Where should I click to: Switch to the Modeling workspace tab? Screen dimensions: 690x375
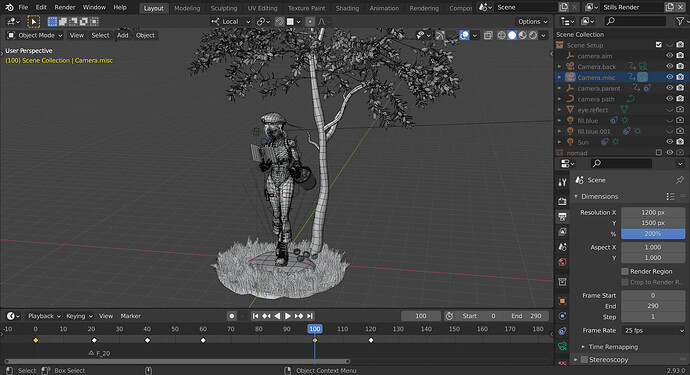click(x=187, y=8)
